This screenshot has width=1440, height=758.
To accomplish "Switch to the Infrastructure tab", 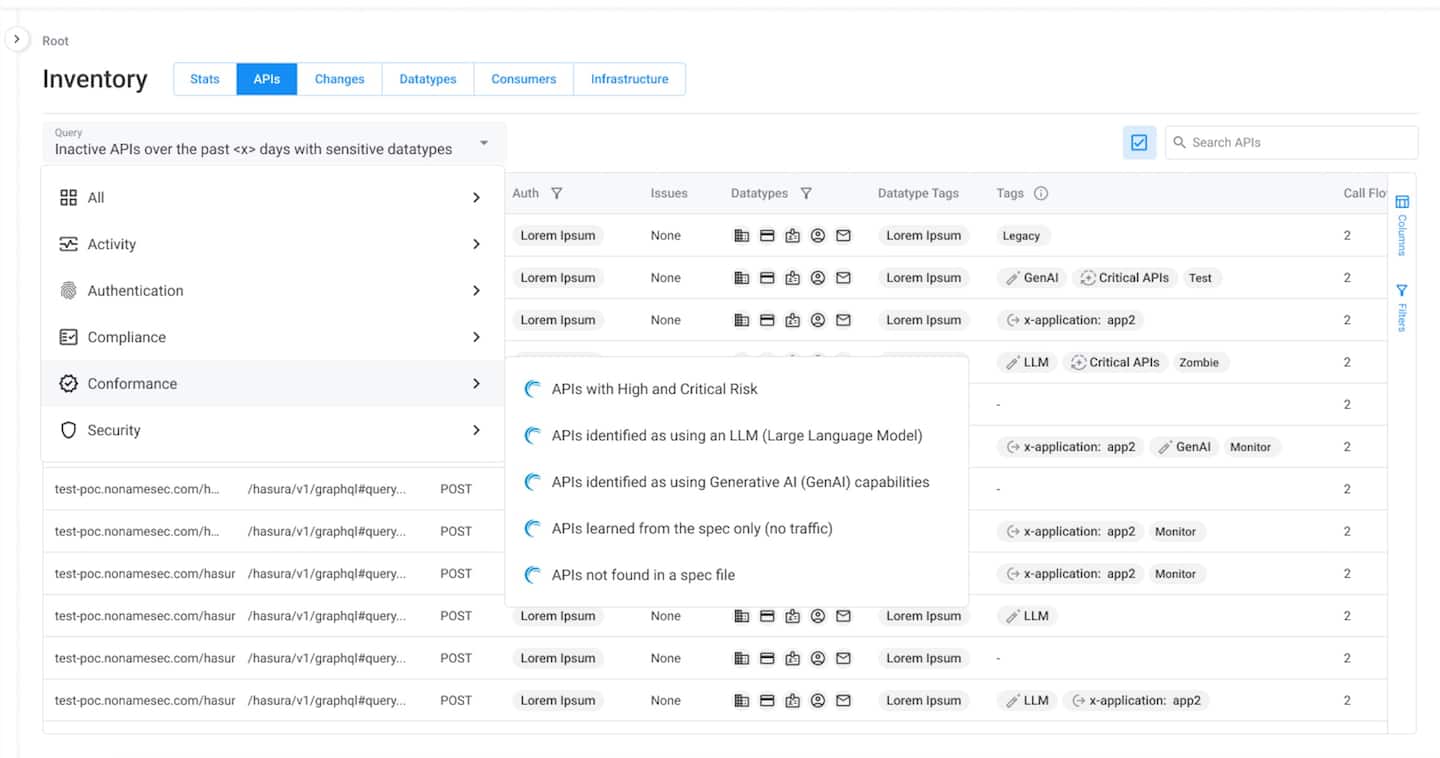I will click(x=629, y=79).
